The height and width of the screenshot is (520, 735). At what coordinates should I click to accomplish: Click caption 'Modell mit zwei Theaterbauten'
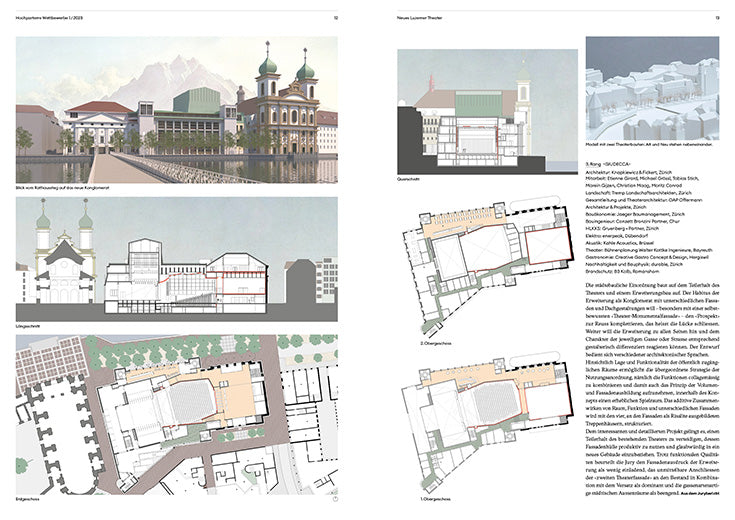649,144
